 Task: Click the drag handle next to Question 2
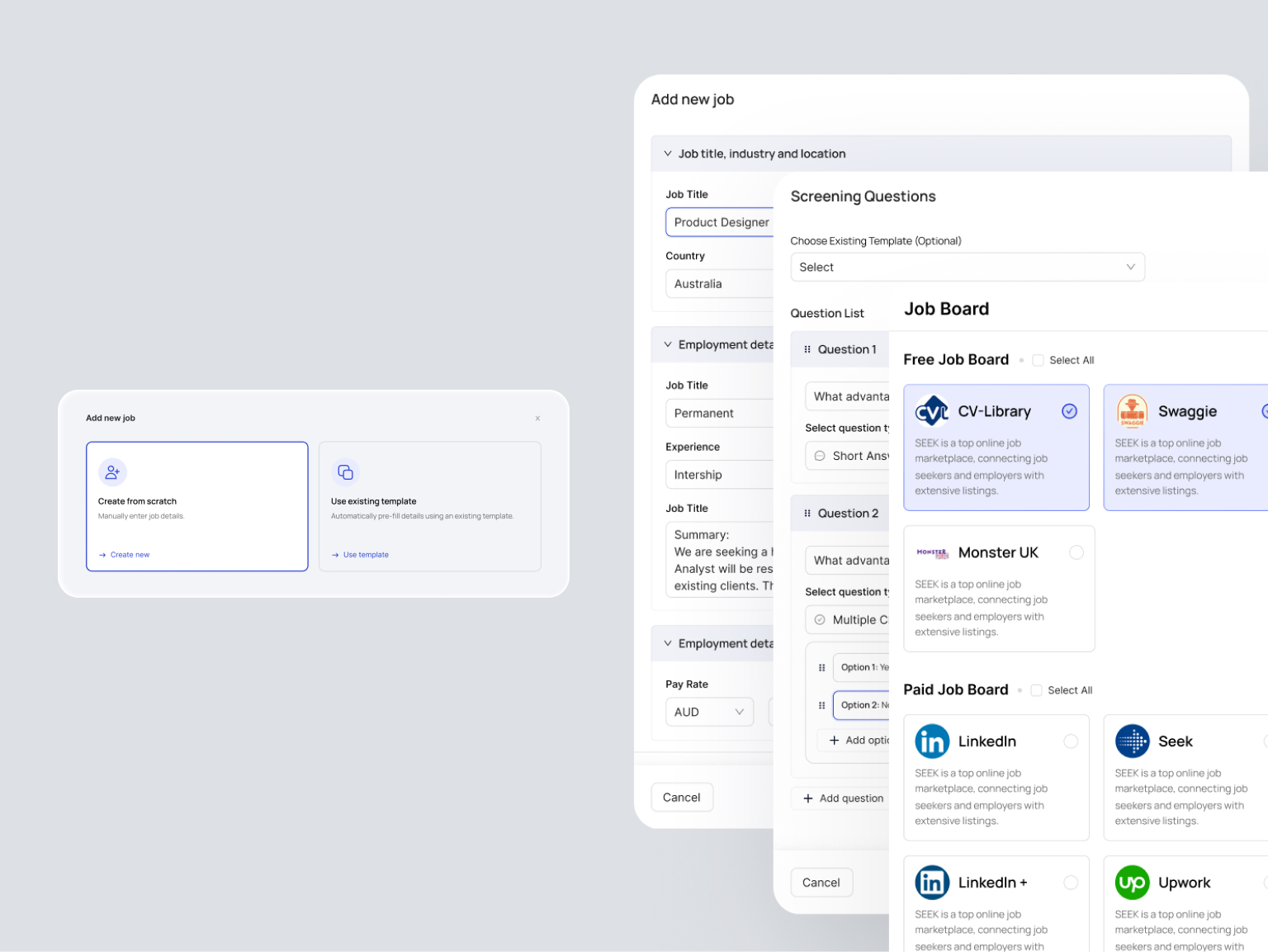click(x=807, y=513)
